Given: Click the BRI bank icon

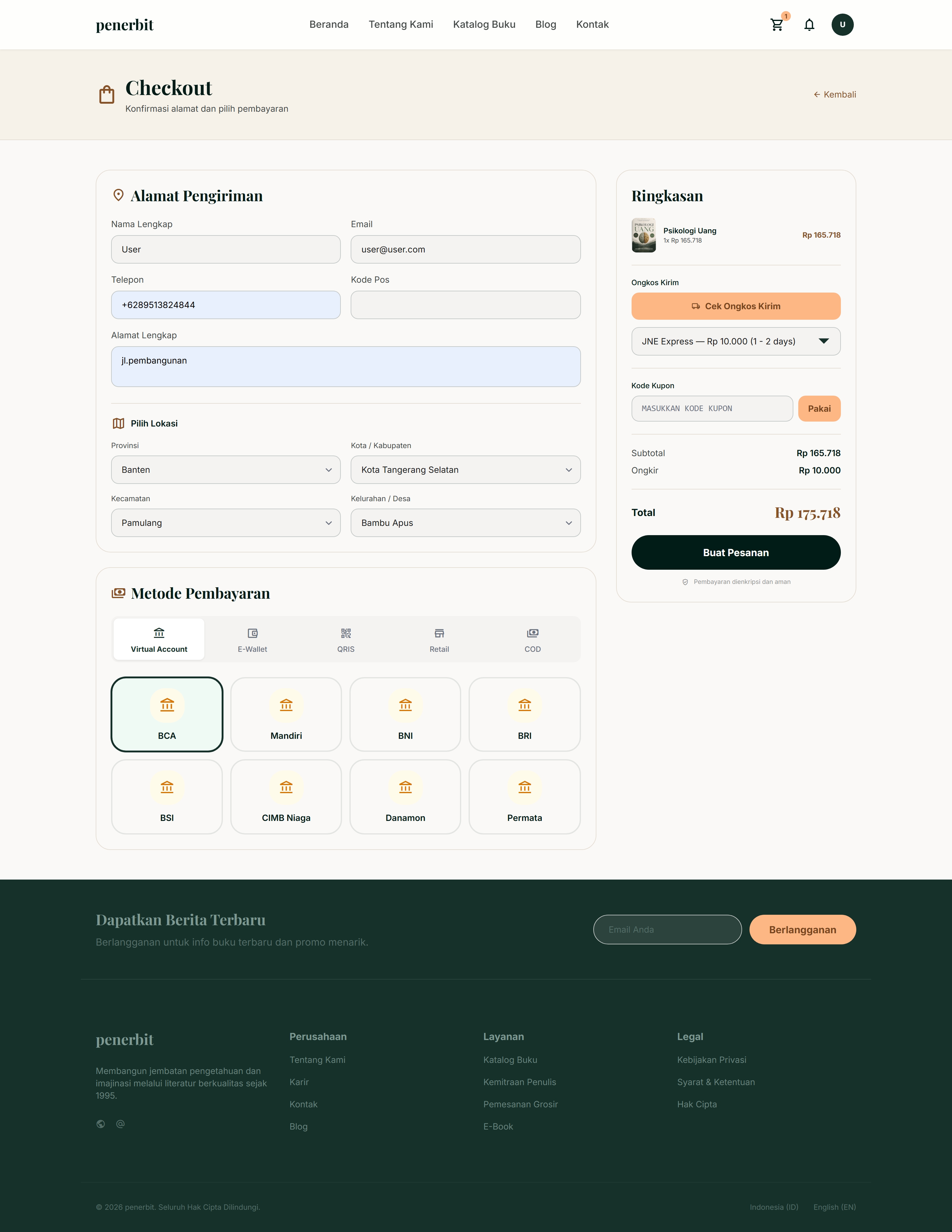Looking at the screenshot, I should tap(525, 705).
